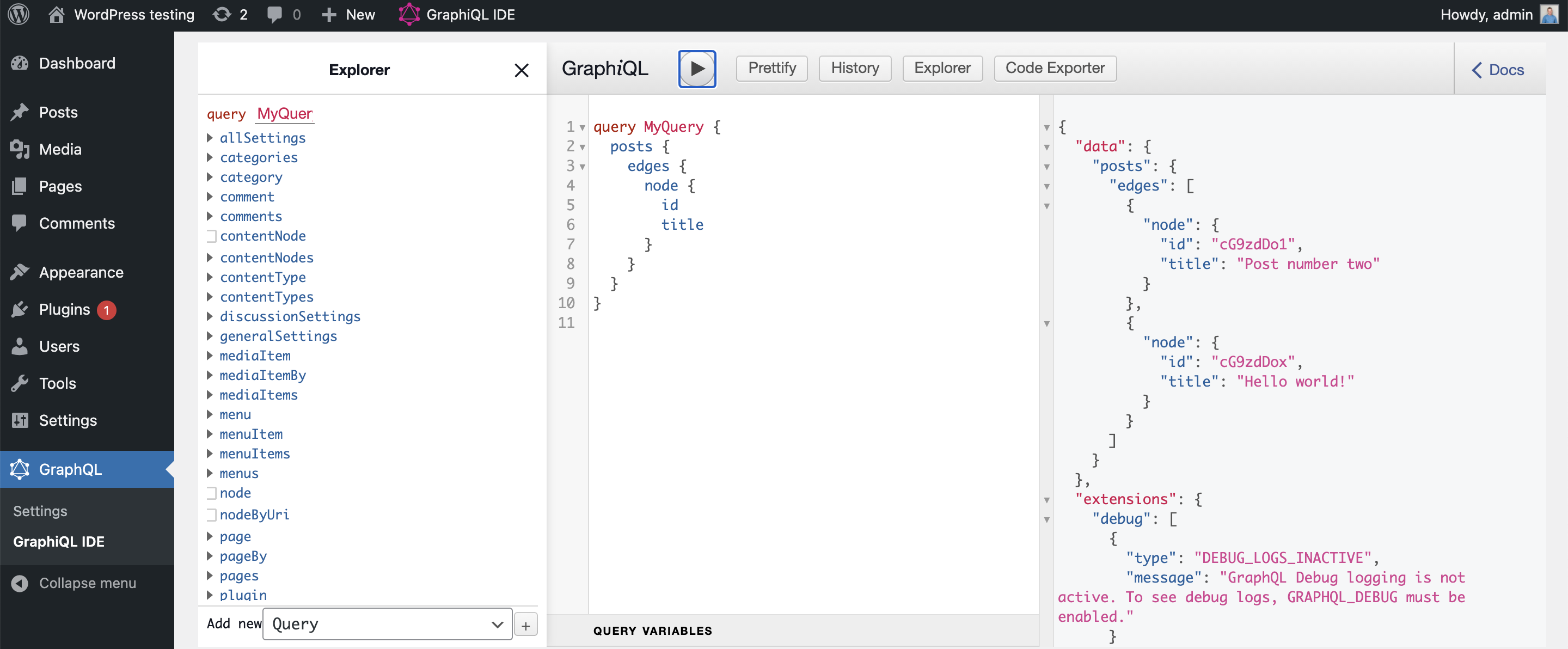Image resolution: width=1568 pixels, height=649 pixels.
Task: Open the Users menu
Action: pyautogui.click(x=59, y=346)
